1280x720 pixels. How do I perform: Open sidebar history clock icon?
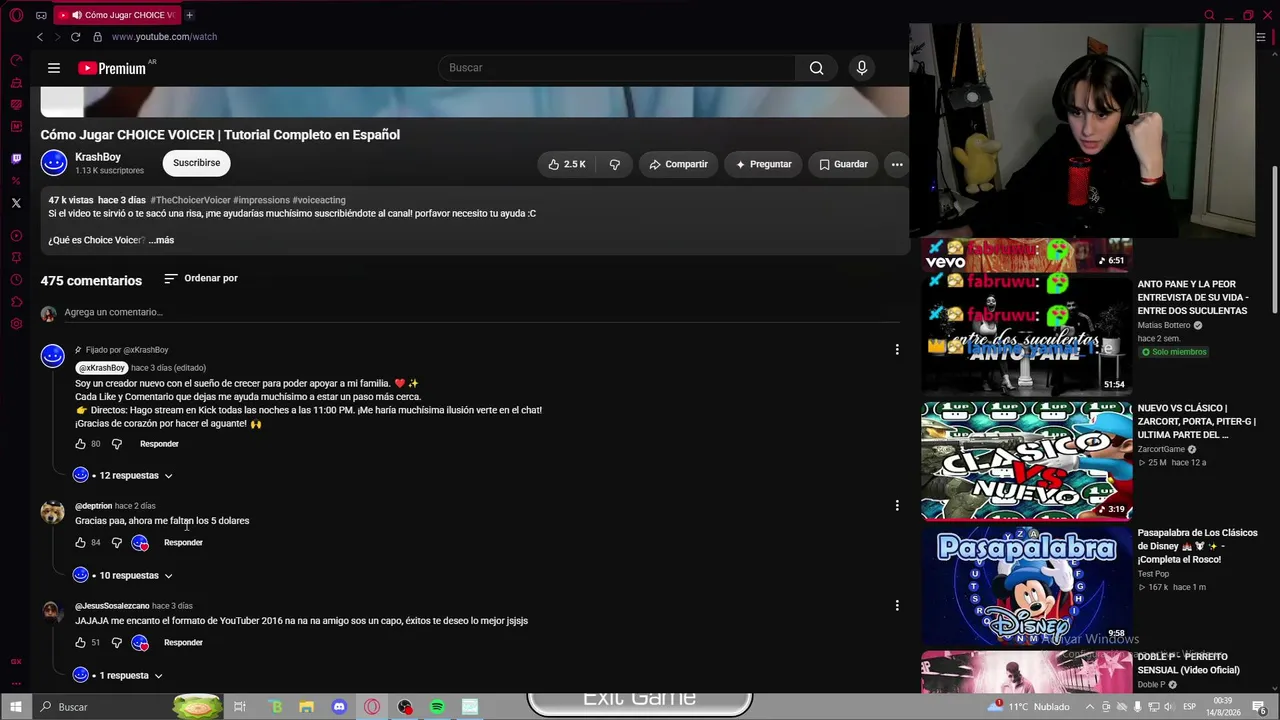(16, 280)
